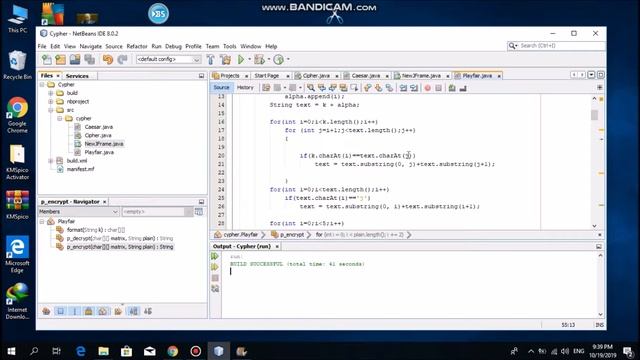Image resolution: width=640 pixels, height=360 pixels.
Task: Toggle Show Static Members filter in Navigator
Action: (75, 311)
